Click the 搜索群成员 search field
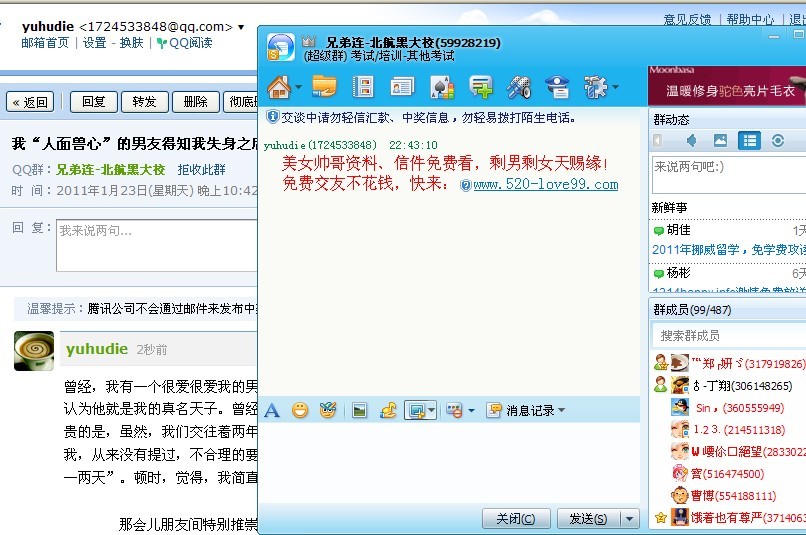 pos(728,336)
